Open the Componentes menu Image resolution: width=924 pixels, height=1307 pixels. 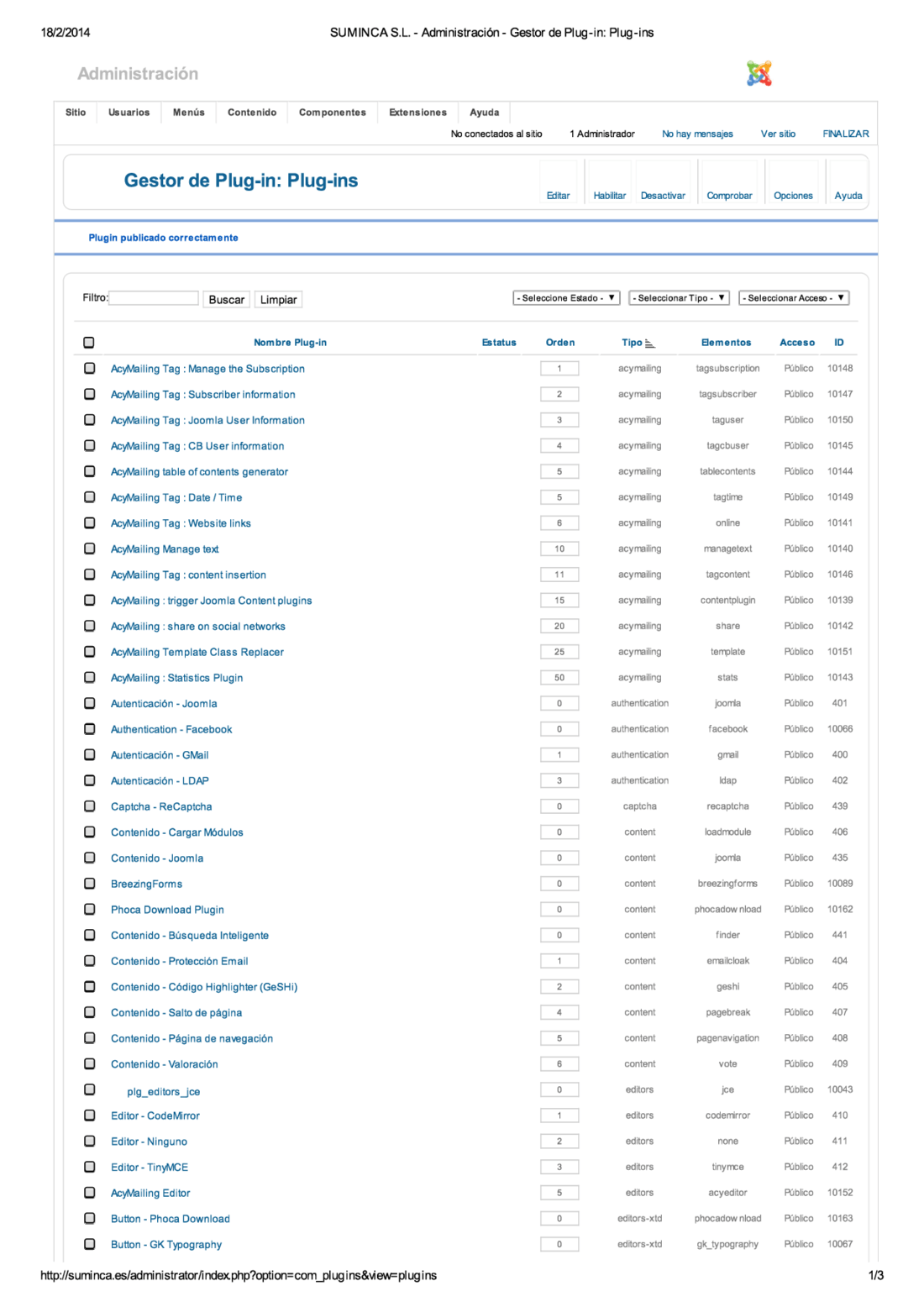333,113
